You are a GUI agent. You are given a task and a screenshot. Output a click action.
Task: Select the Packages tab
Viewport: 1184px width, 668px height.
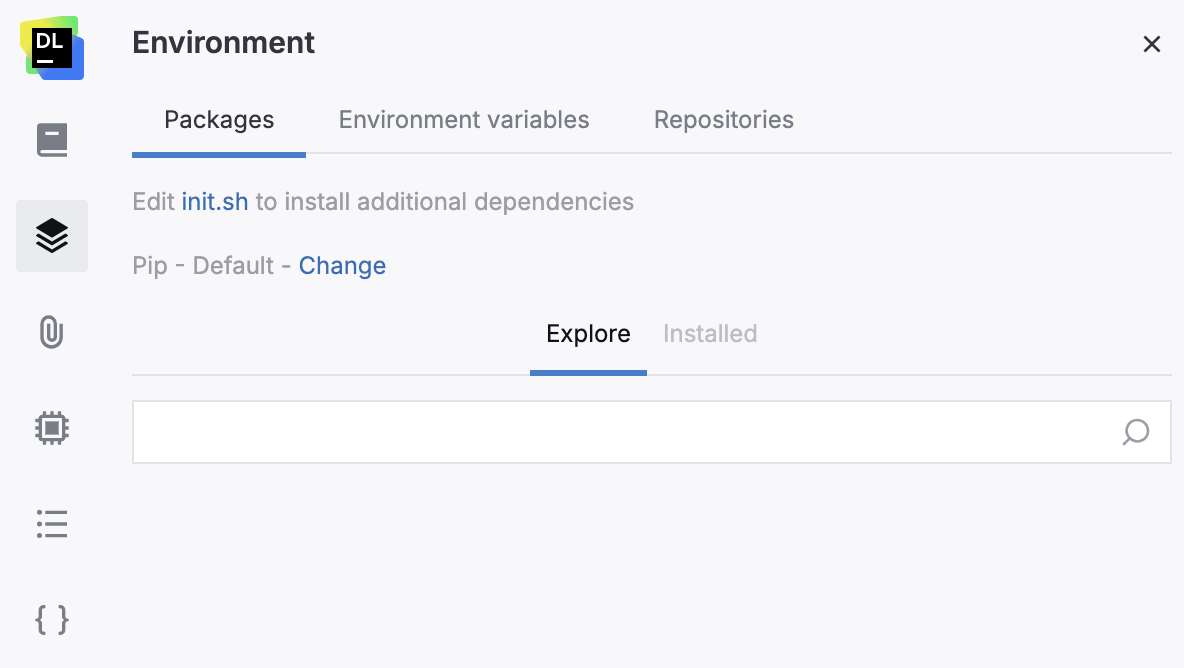click(219, 119)
